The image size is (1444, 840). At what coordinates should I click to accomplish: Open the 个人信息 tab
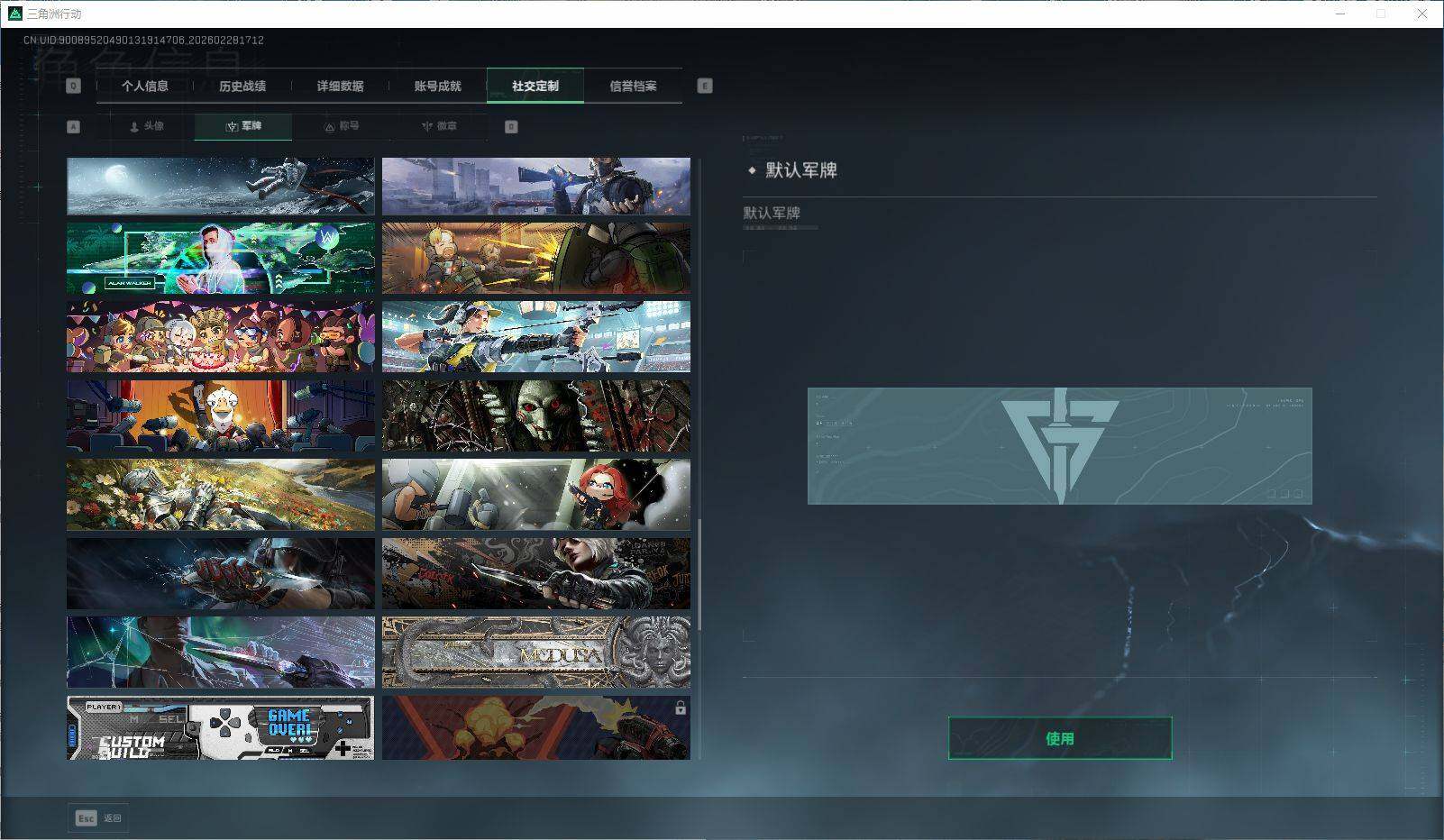point(145,86)
